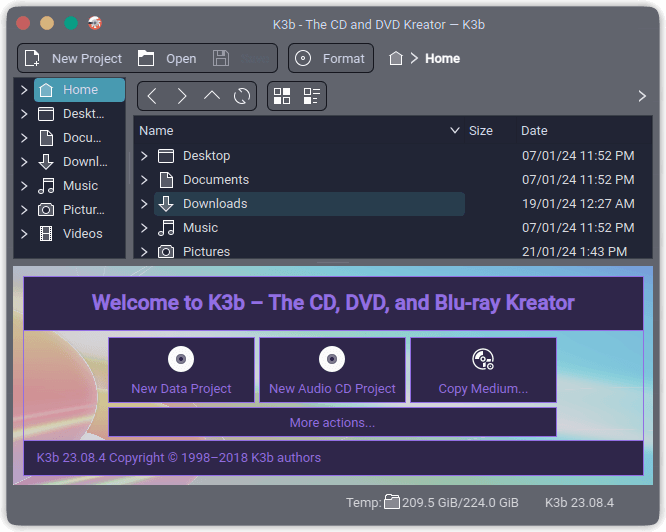The height and width of the screenshot is (532, 666).
Task: Select Desktop in the sidebar tree
Action: (x=79, y=114)
